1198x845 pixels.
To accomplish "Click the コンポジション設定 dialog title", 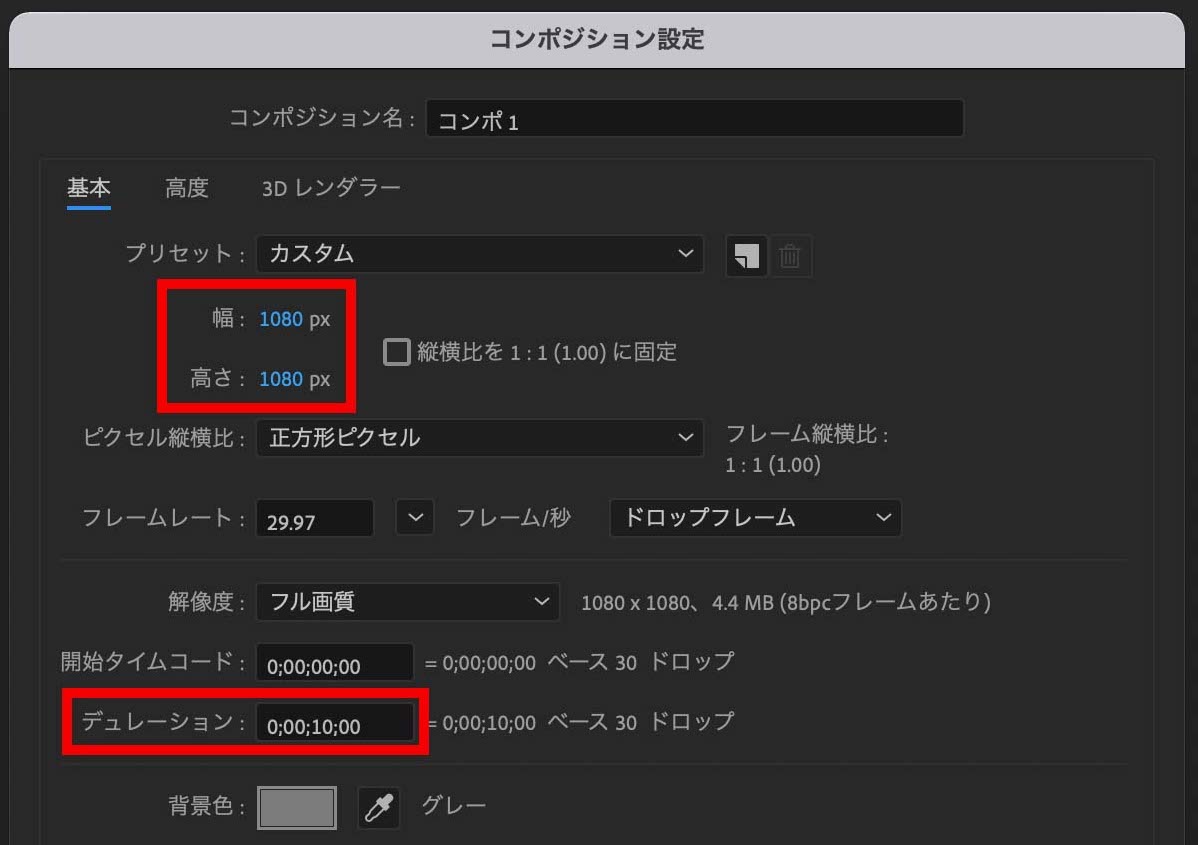I will coord(597,39).
